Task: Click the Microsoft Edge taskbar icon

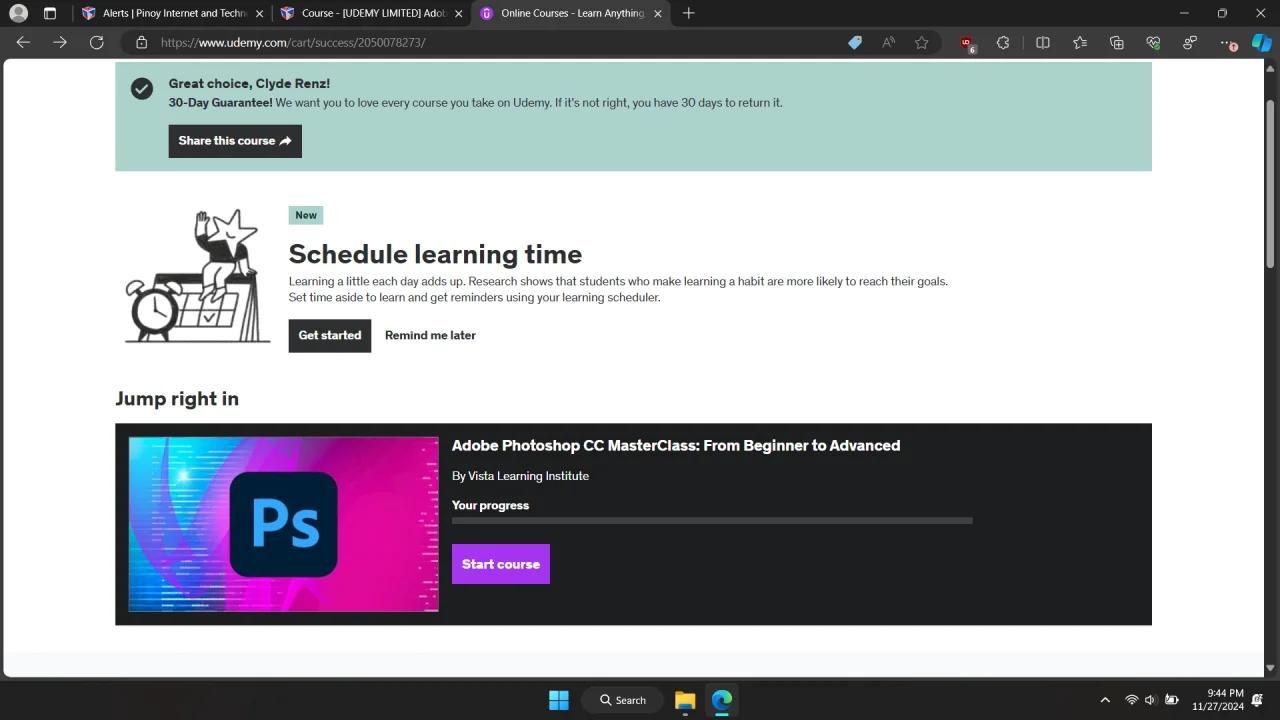Action: coord(722,700)
